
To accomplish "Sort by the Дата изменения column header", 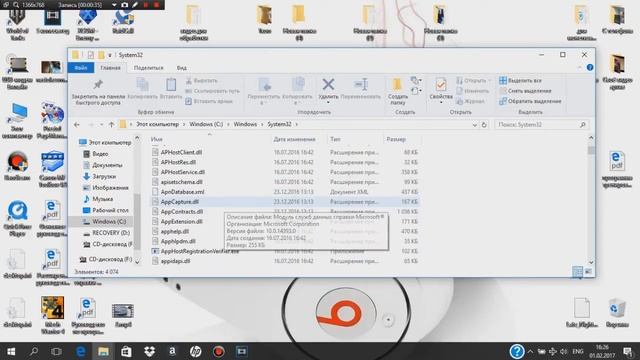I will click(294, 139).
